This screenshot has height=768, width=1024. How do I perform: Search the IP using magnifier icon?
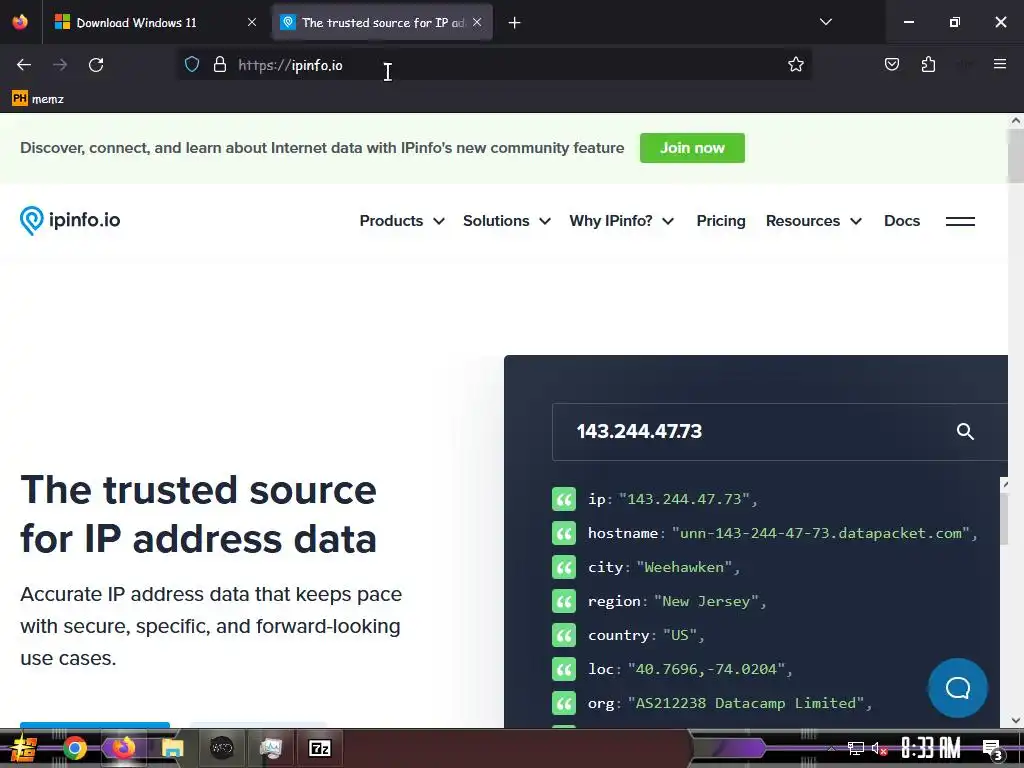coord(965,432)
